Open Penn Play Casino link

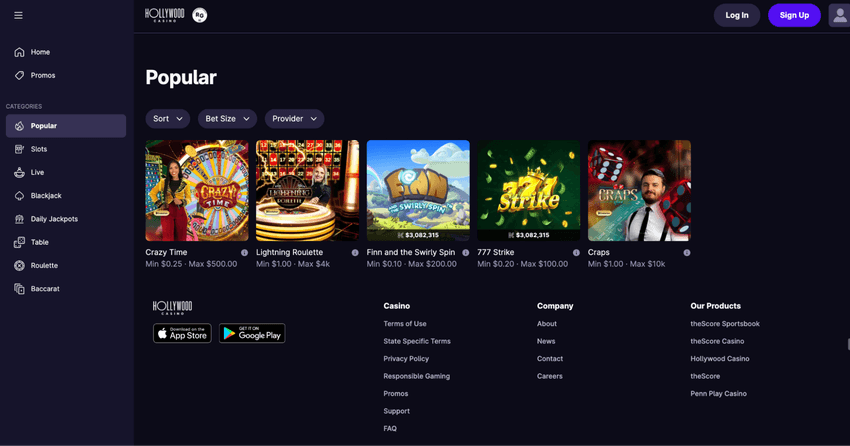pos(718,393)
